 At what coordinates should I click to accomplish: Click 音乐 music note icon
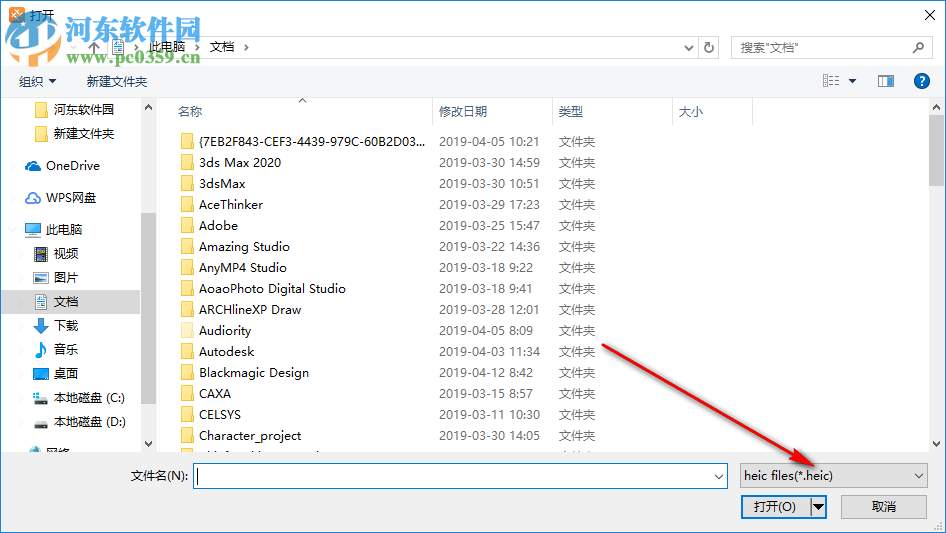40,349
